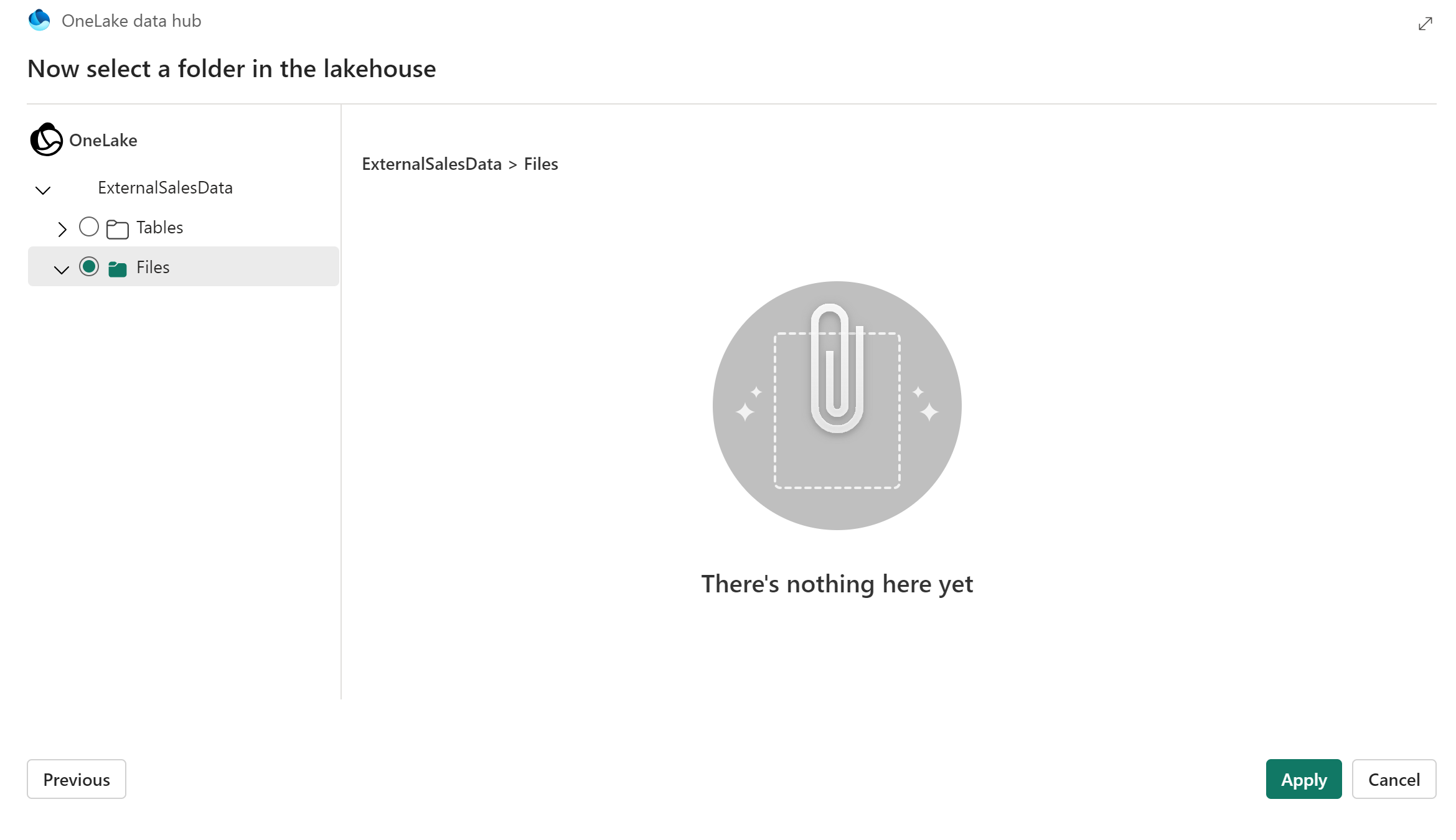This screenshot has width=1456, height=840.
Task: Click the Previous button
Action: coord(76,779)
